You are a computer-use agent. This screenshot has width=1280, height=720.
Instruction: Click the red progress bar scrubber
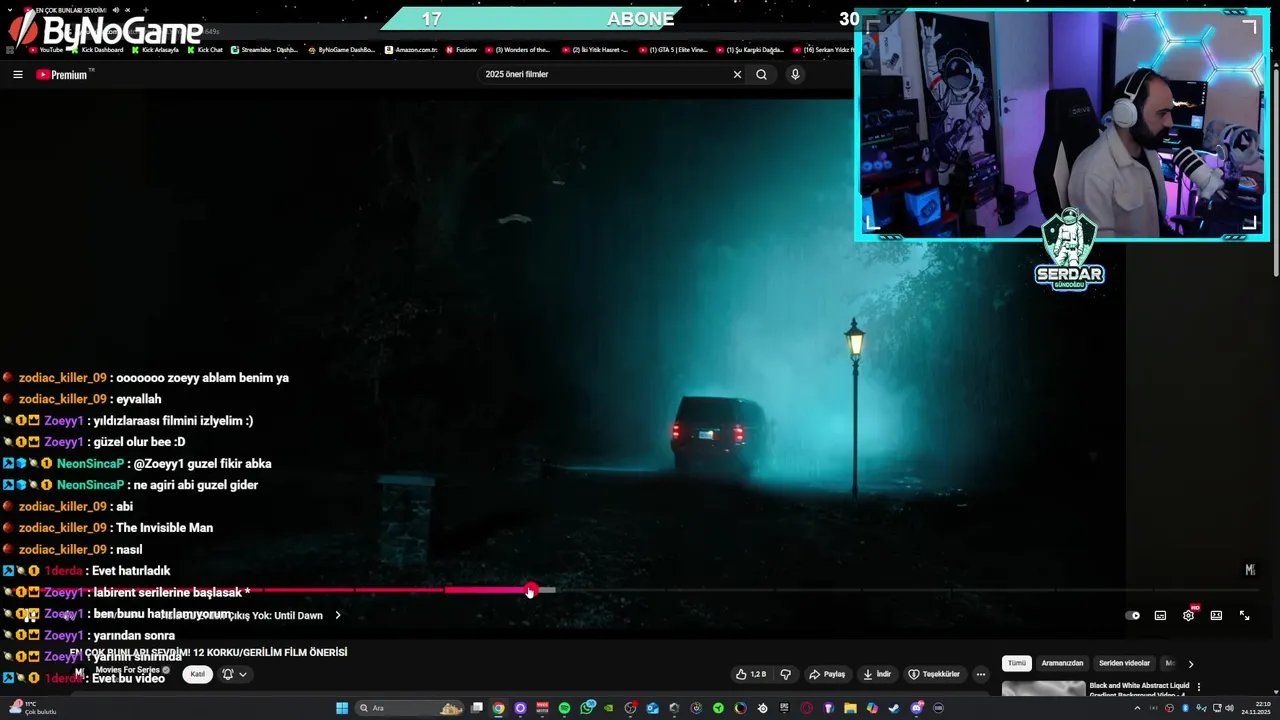pos(530,590)
